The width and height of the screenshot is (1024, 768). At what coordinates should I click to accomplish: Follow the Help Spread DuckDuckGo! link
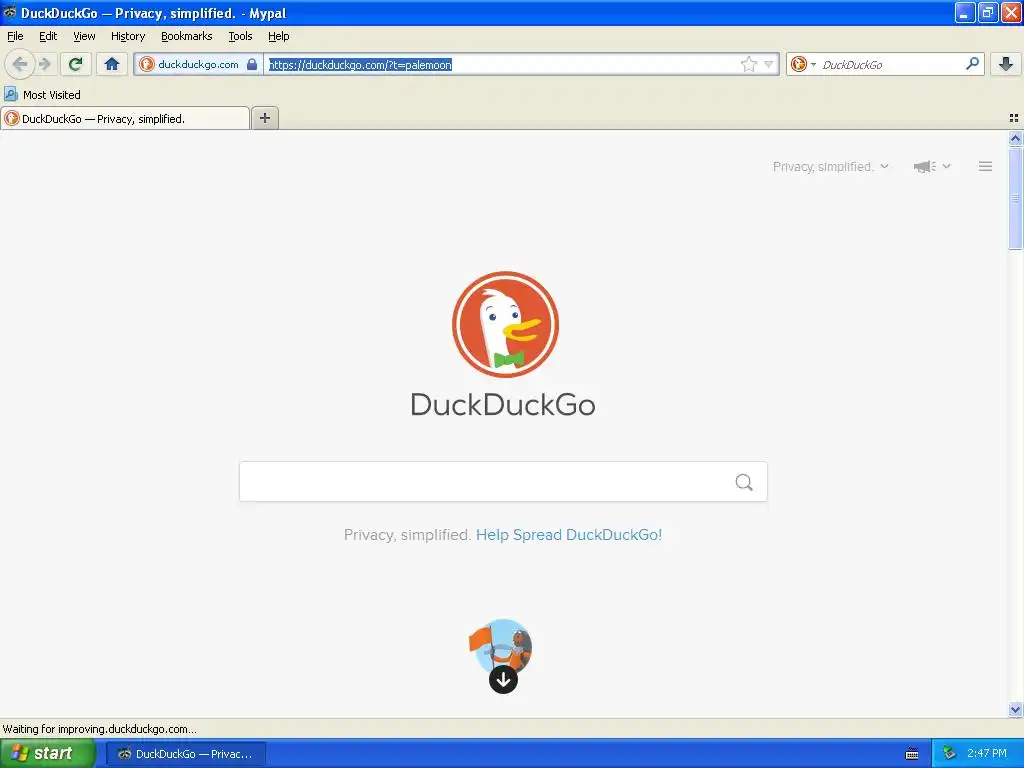tap(569, 535)
